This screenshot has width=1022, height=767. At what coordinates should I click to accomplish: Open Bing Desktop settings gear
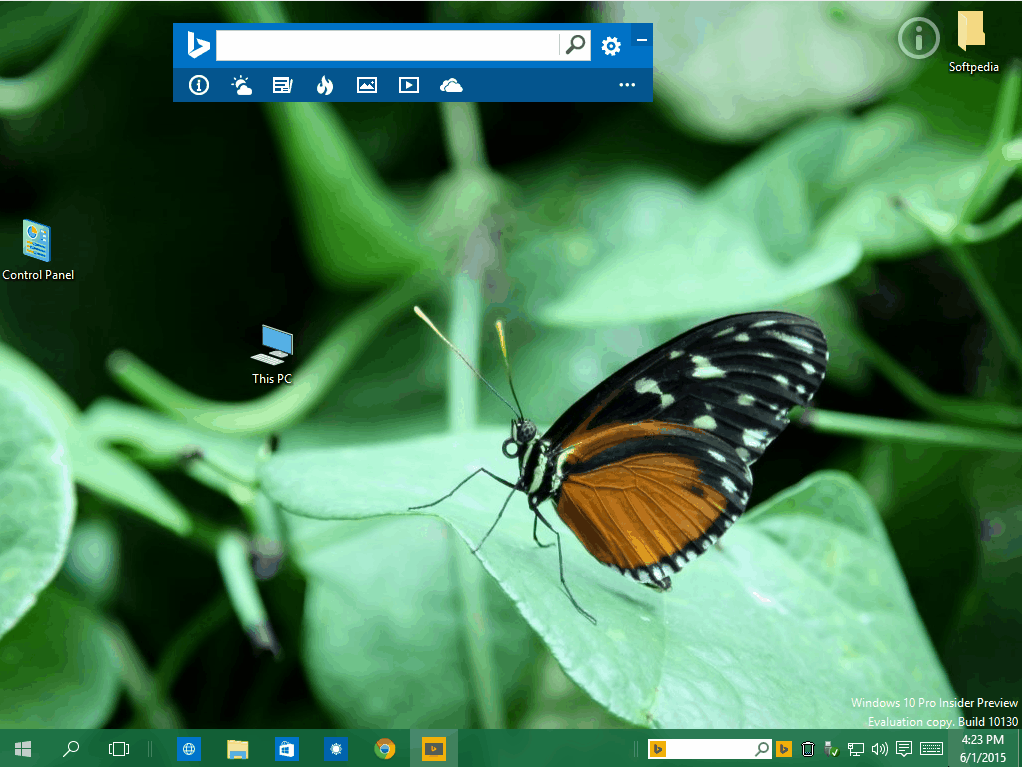pos(611,46)
